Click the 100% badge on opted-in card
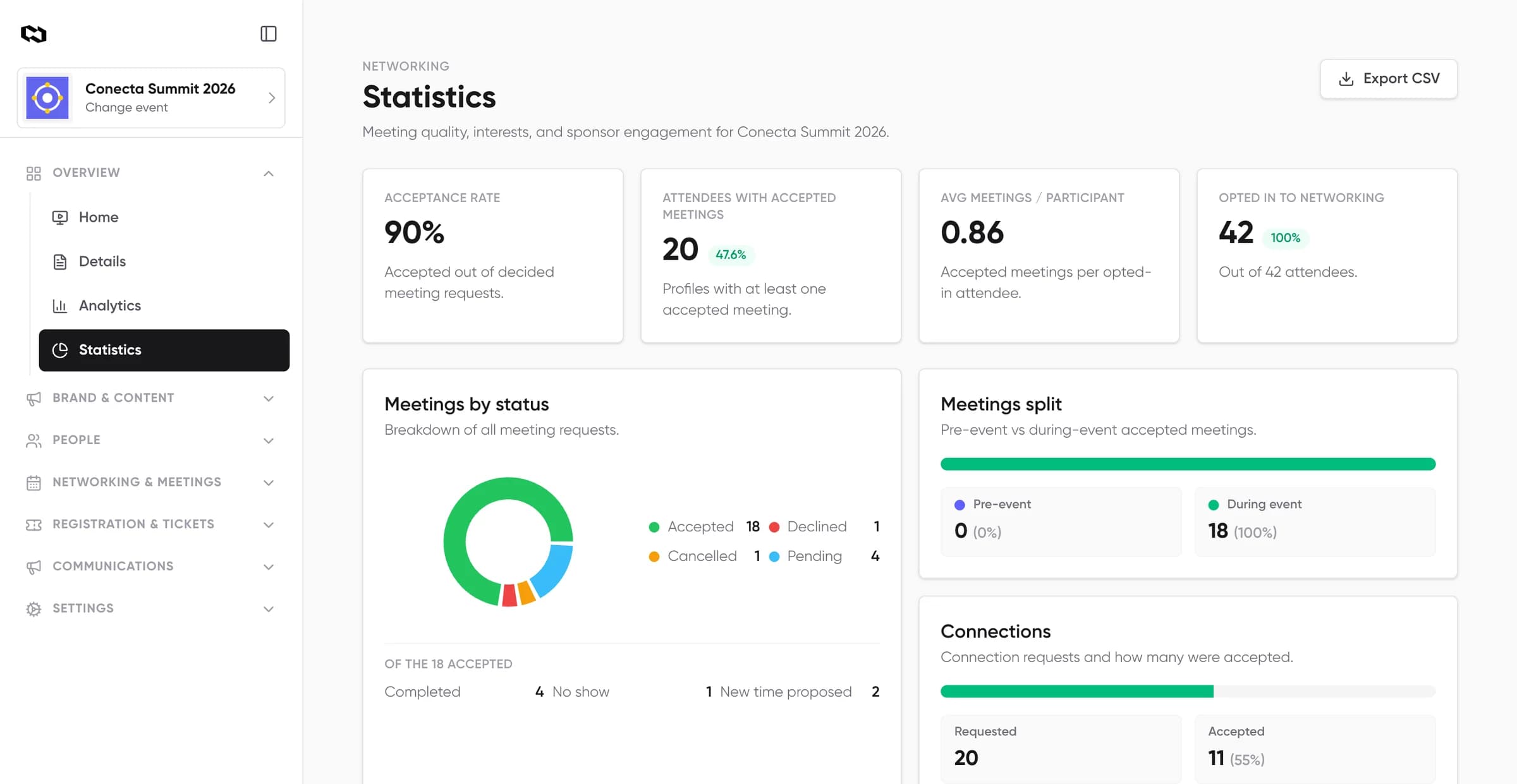Image resolution: width=1517 pixels, height=784 pixels. (x=1286, y=238)
